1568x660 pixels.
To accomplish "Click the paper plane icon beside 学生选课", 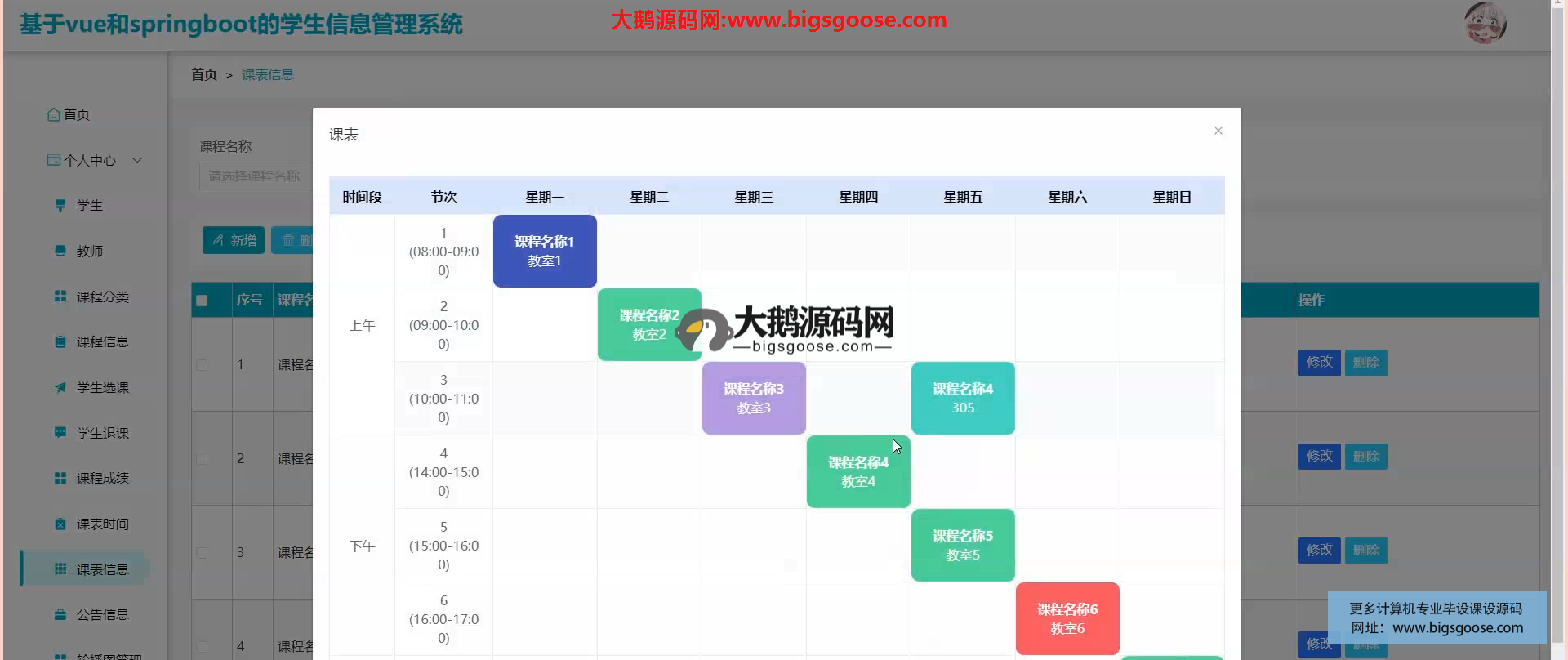I will coord(60,387).
